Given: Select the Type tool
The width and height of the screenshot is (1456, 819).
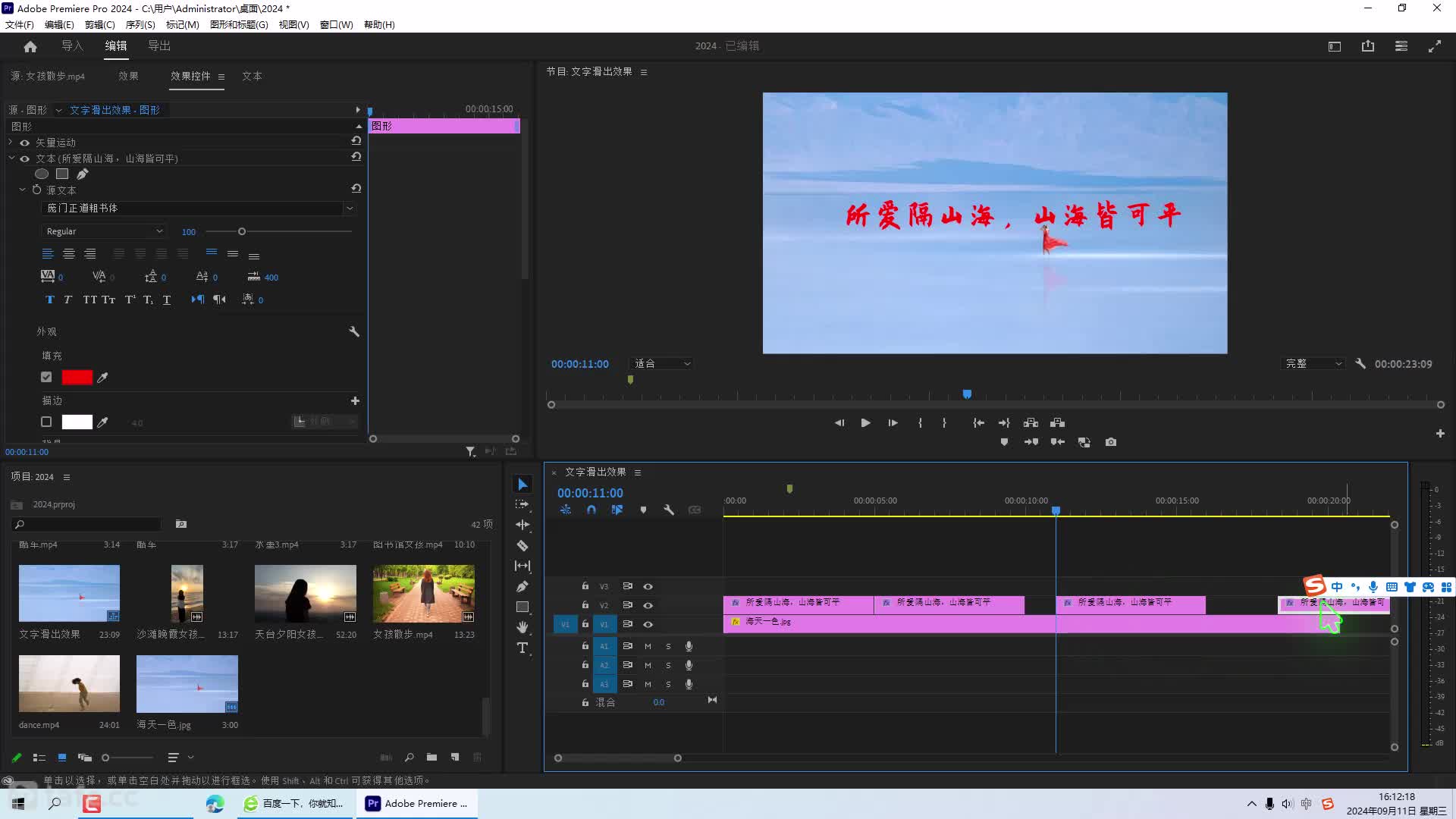Looking at the screenshot, I should (x=522, y=648).
